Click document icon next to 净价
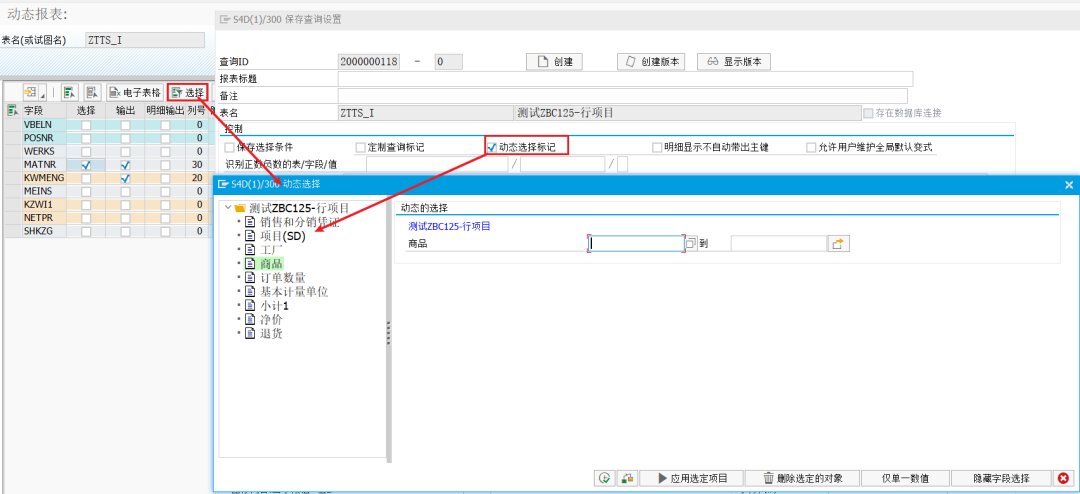 tap(251, 319)
